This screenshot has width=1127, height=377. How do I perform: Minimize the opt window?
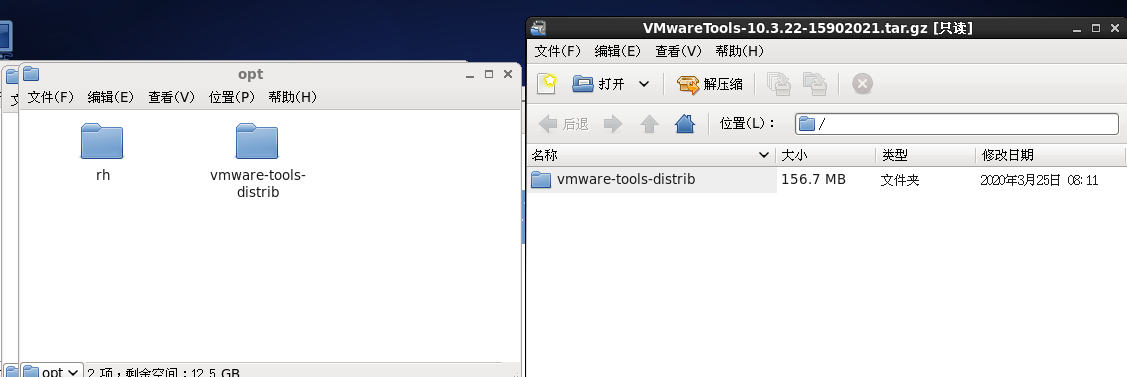point(470,75)
